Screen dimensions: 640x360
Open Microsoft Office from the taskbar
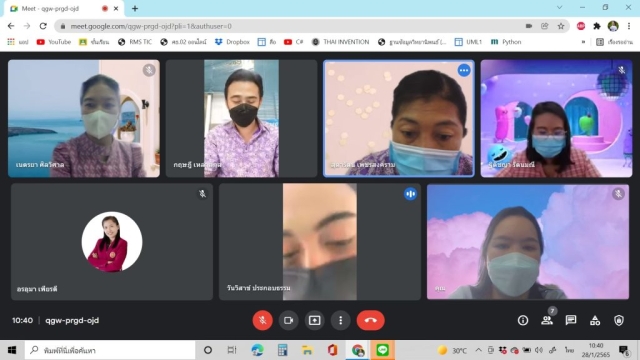click(x=332, y=350)
